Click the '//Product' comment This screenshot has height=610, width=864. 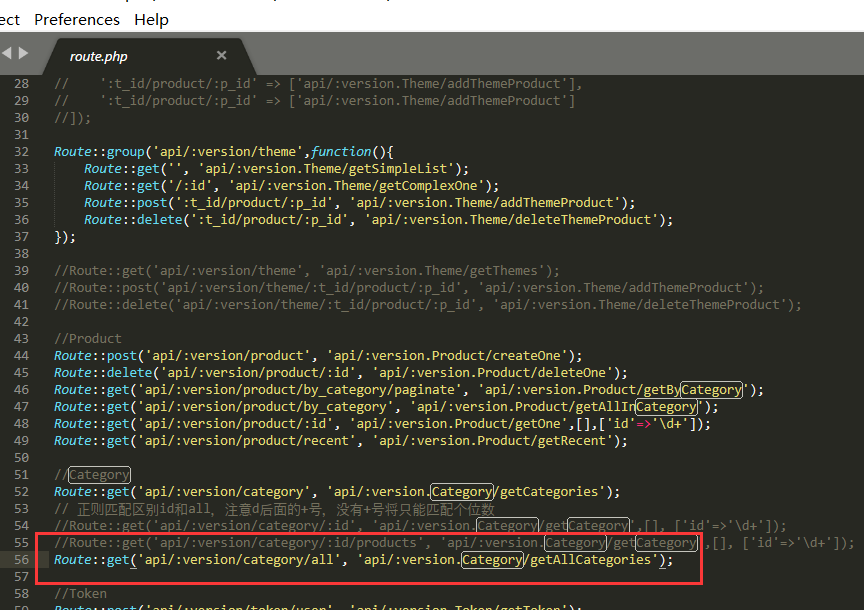[88, 339]
